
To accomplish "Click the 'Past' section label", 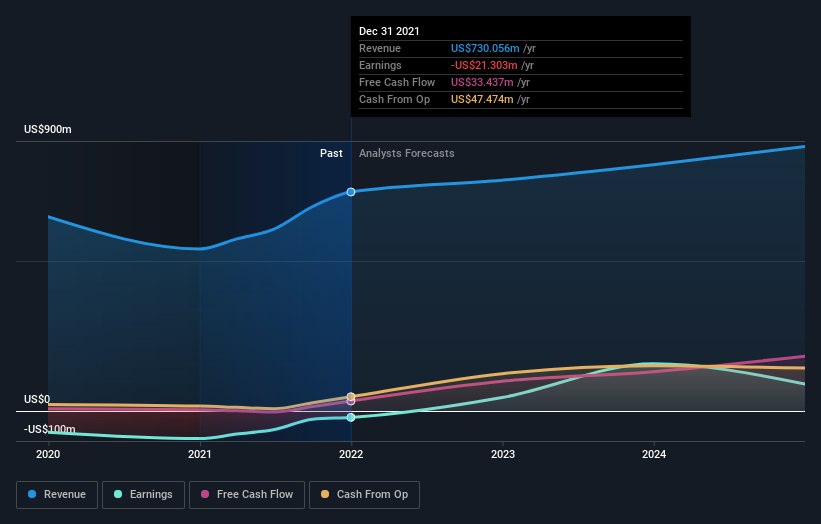I will pos(331,153).
